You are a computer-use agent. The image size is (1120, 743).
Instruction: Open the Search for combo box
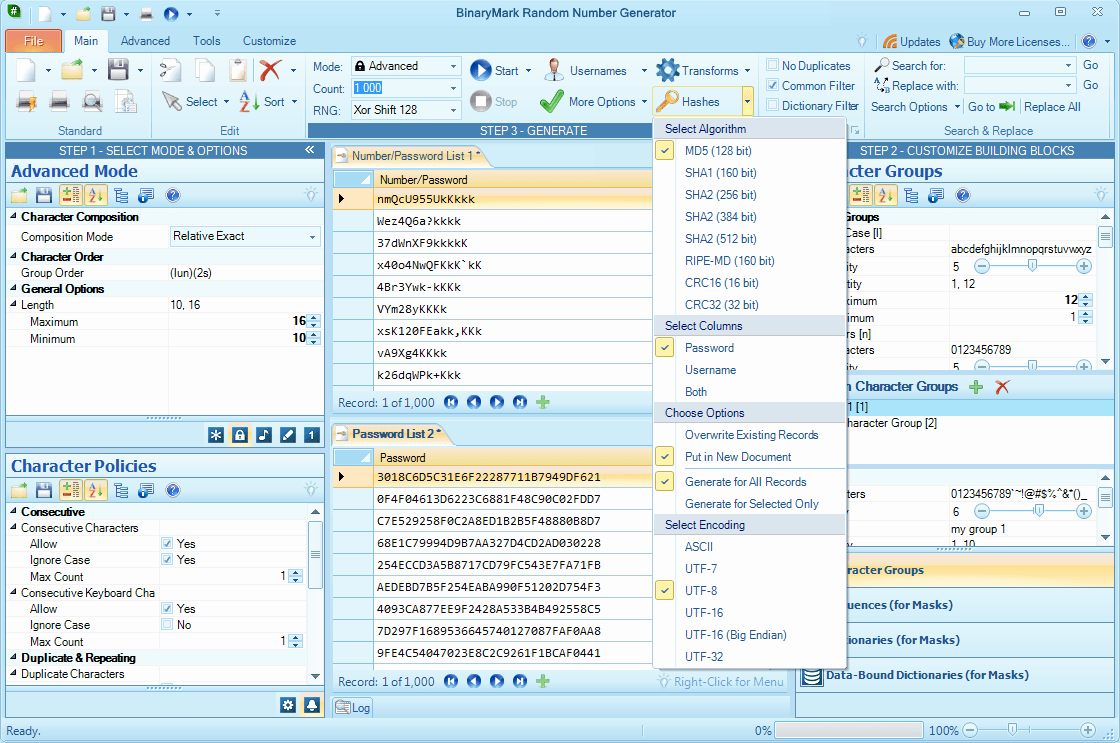point(1020,65)
